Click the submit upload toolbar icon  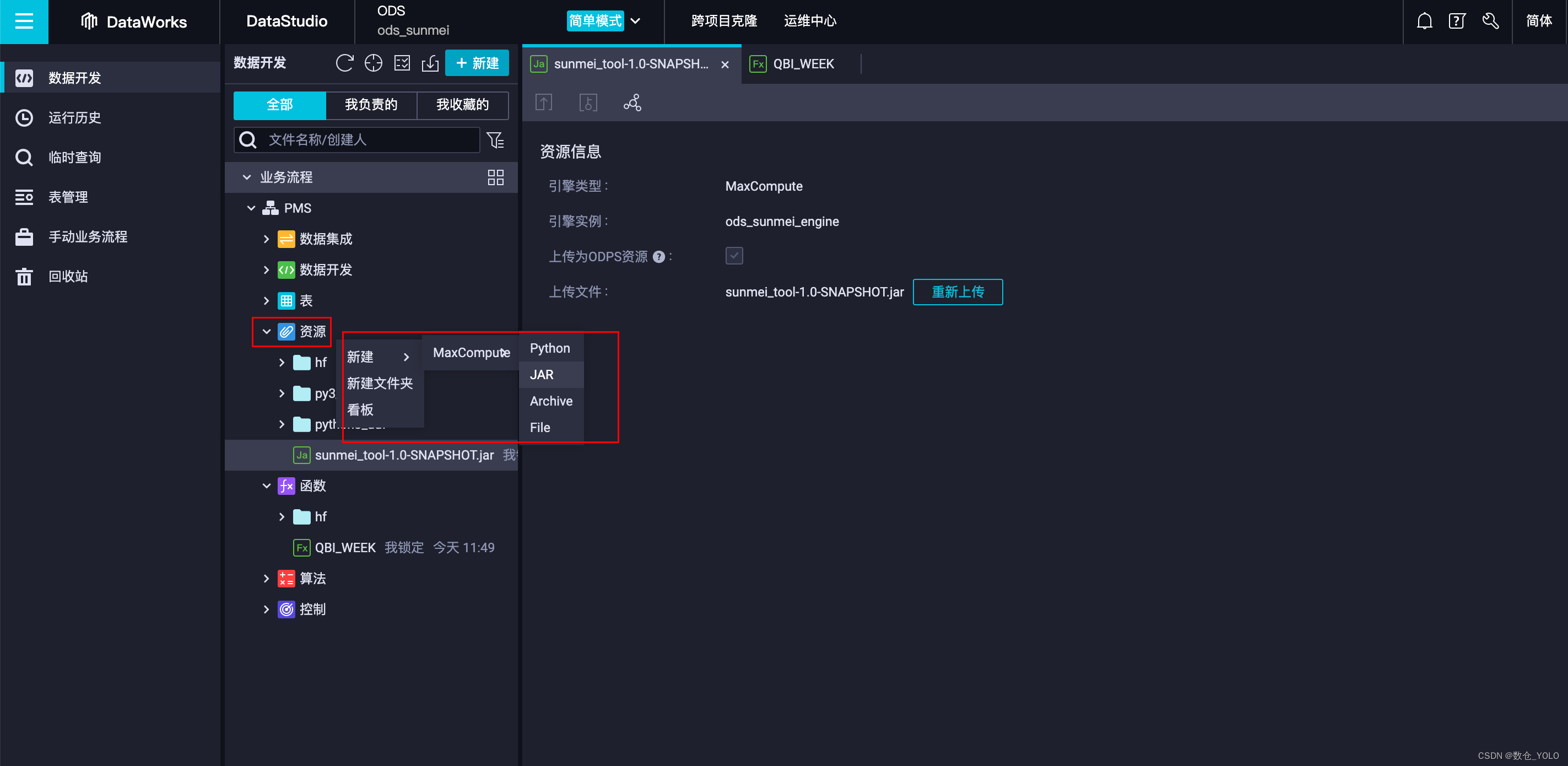click(544, 103)
